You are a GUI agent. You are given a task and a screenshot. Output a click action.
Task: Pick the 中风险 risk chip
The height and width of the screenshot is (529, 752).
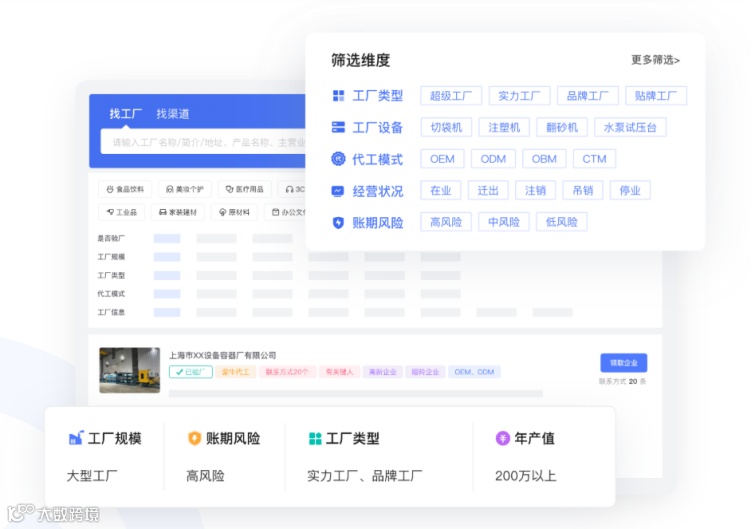(504, 222)
